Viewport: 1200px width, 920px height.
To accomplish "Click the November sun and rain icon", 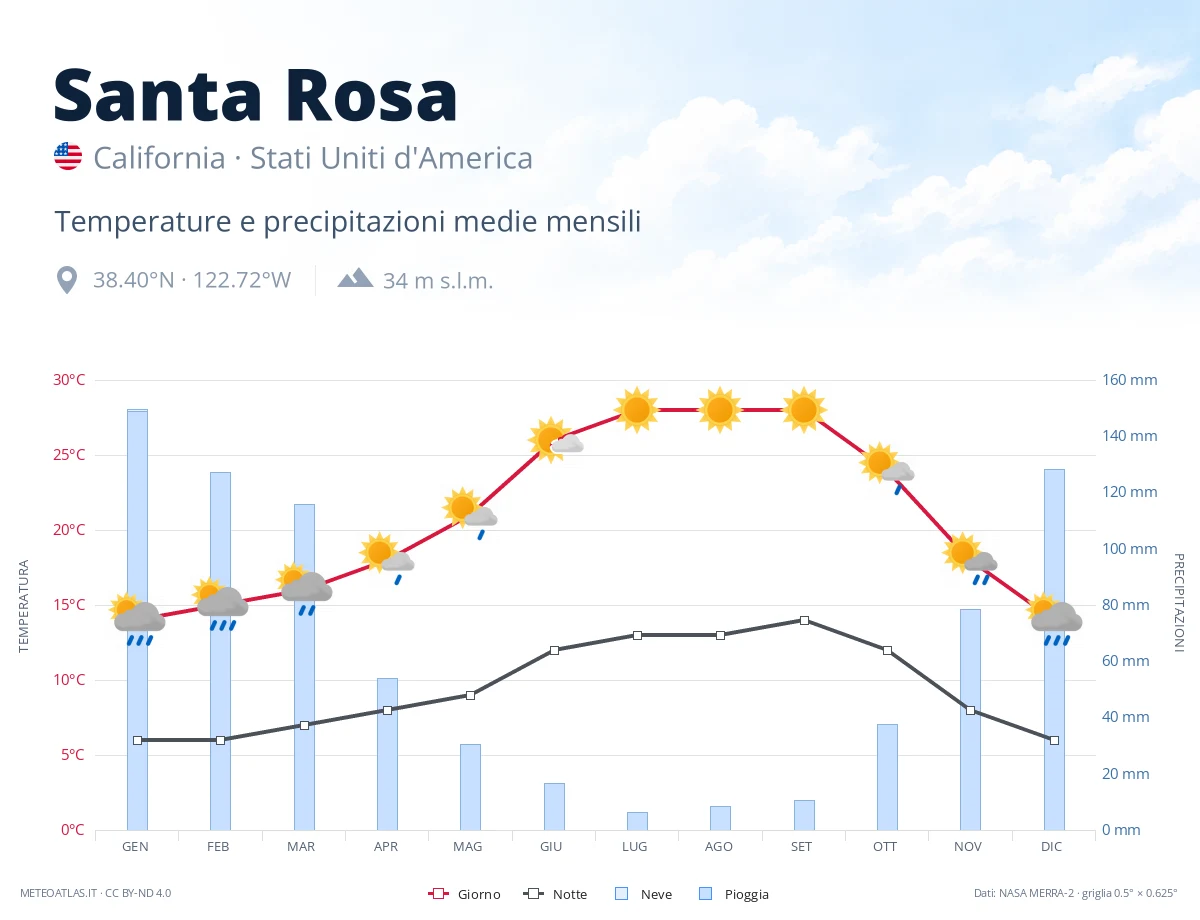I will tap(970, 558).
